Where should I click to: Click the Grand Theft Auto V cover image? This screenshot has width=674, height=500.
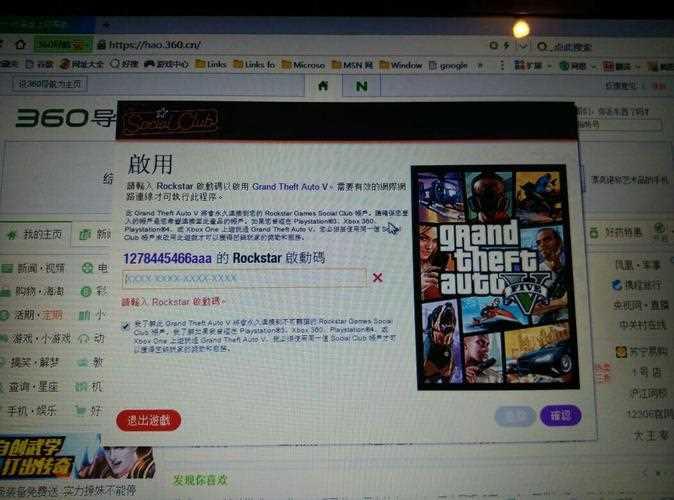(495, 277)
